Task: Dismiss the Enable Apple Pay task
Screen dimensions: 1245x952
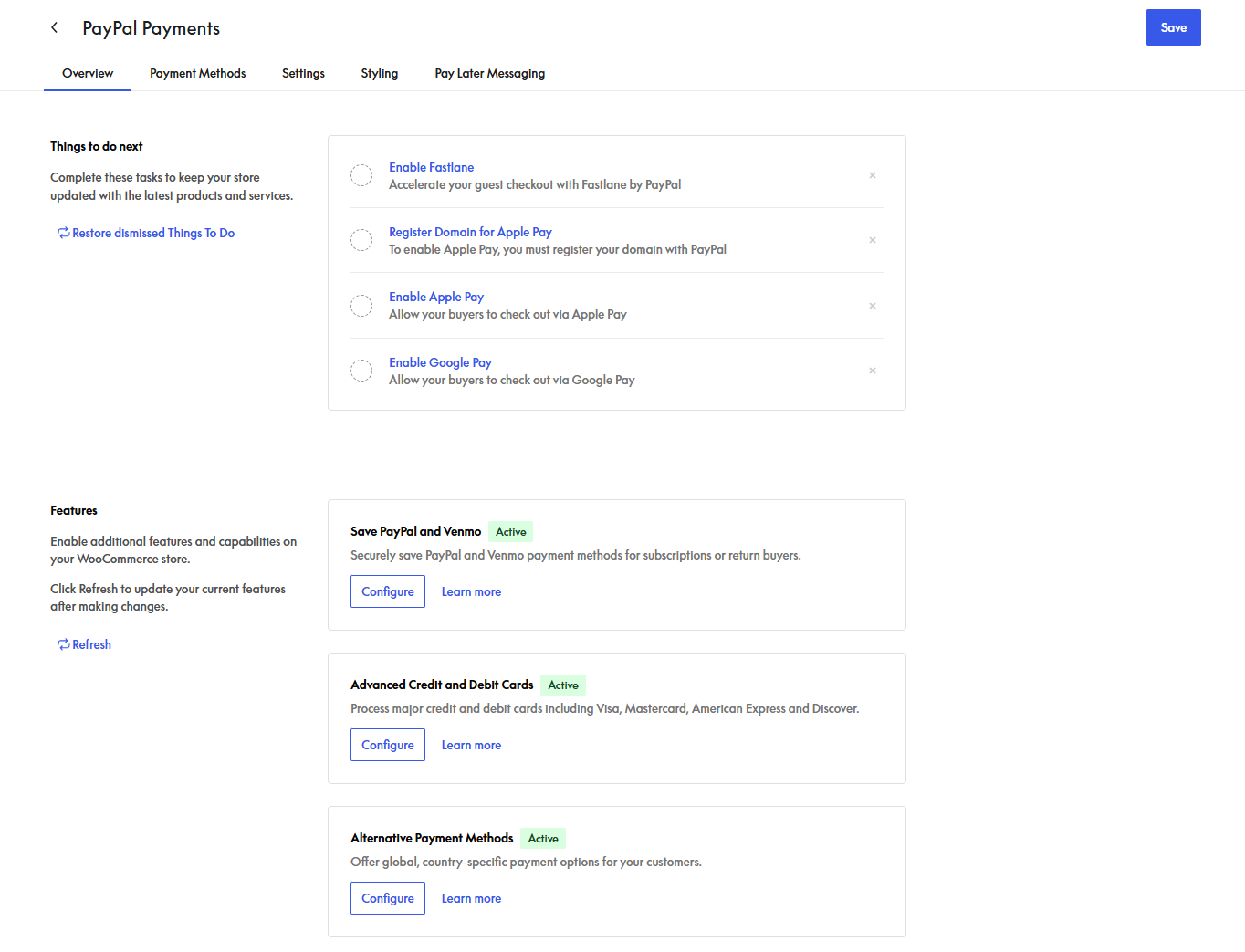Action: tap(873, 306)
